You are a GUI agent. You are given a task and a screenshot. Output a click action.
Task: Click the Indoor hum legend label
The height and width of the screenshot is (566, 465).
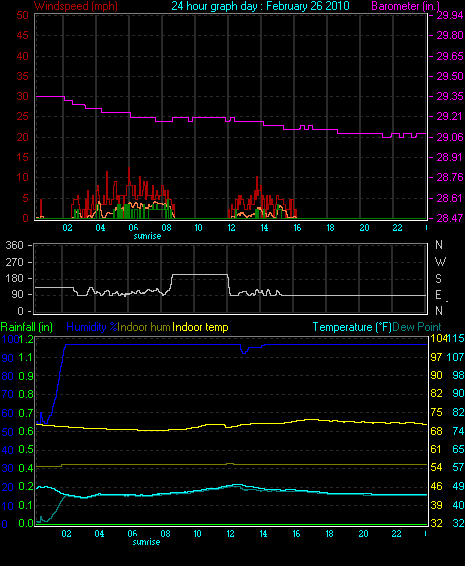click(x=144, y=327)
